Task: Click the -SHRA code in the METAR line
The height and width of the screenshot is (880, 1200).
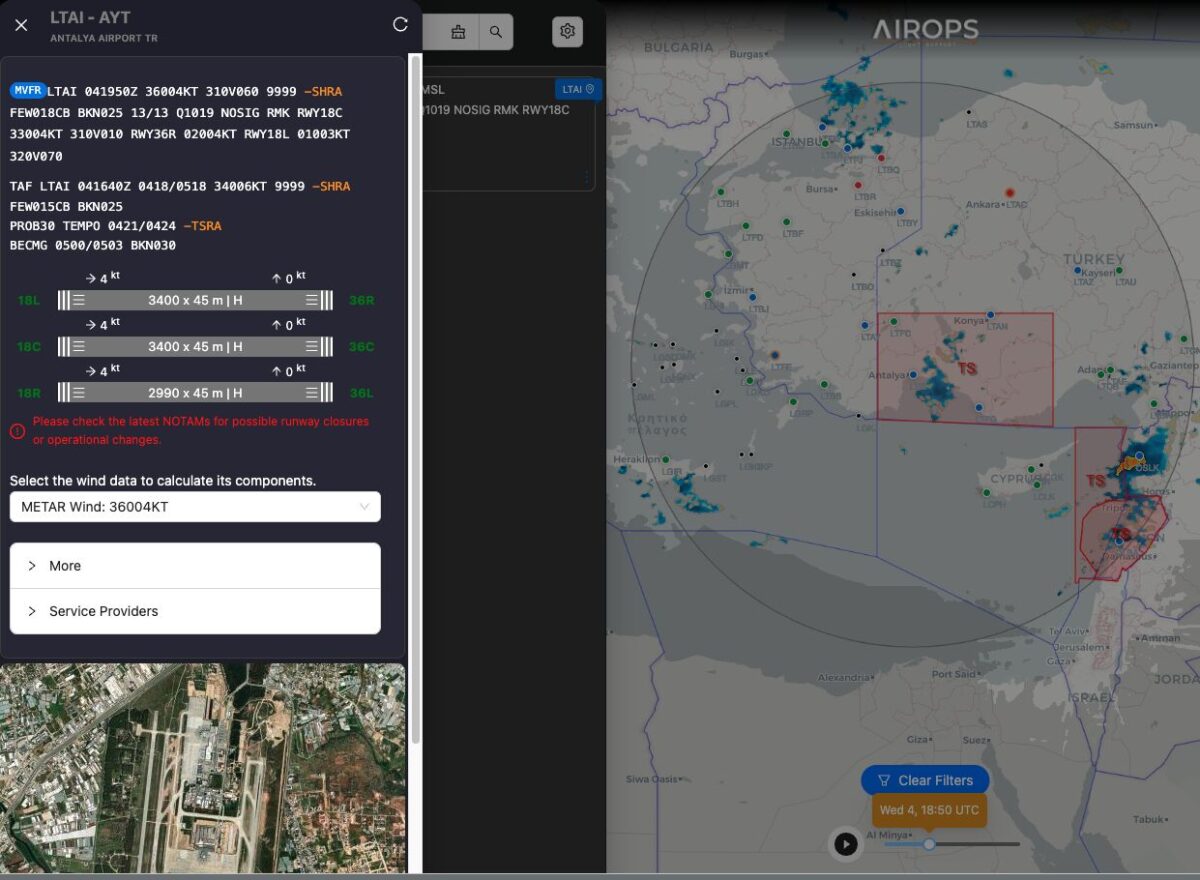Action: [x=323, y=91]
